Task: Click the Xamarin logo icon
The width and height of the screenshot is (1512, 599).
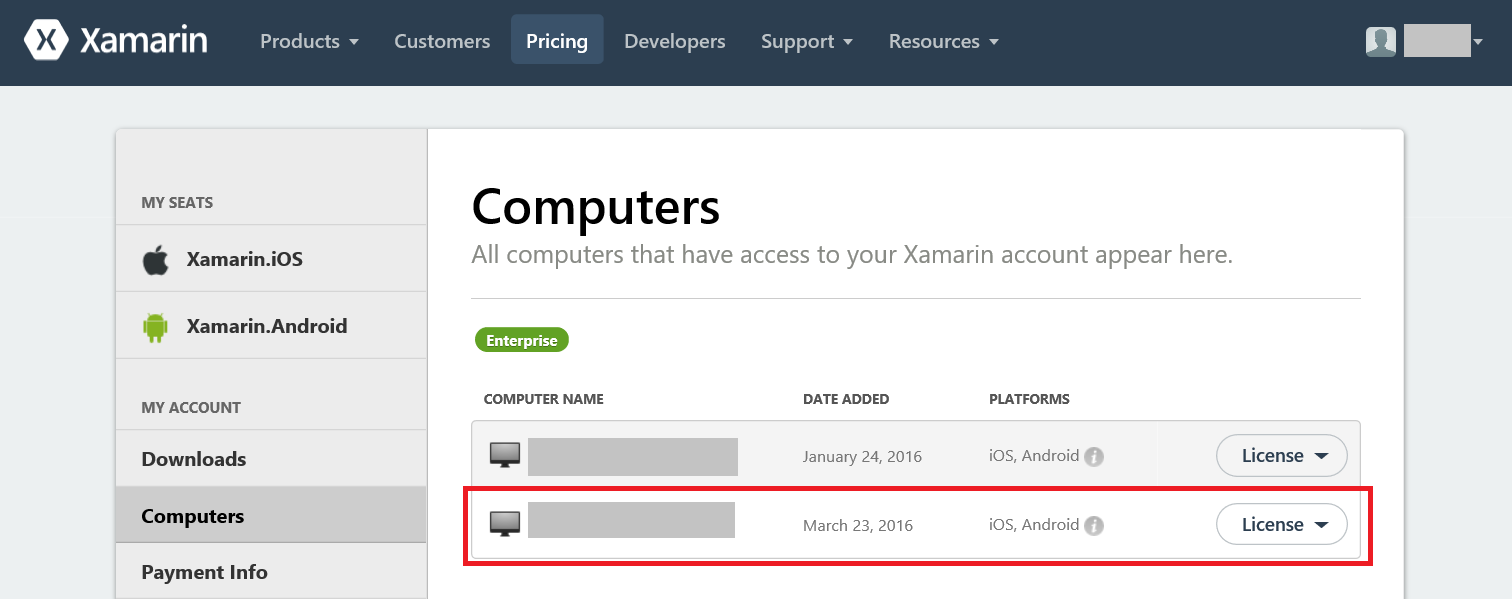Action: pyautogui.click(x=46, y=41)
